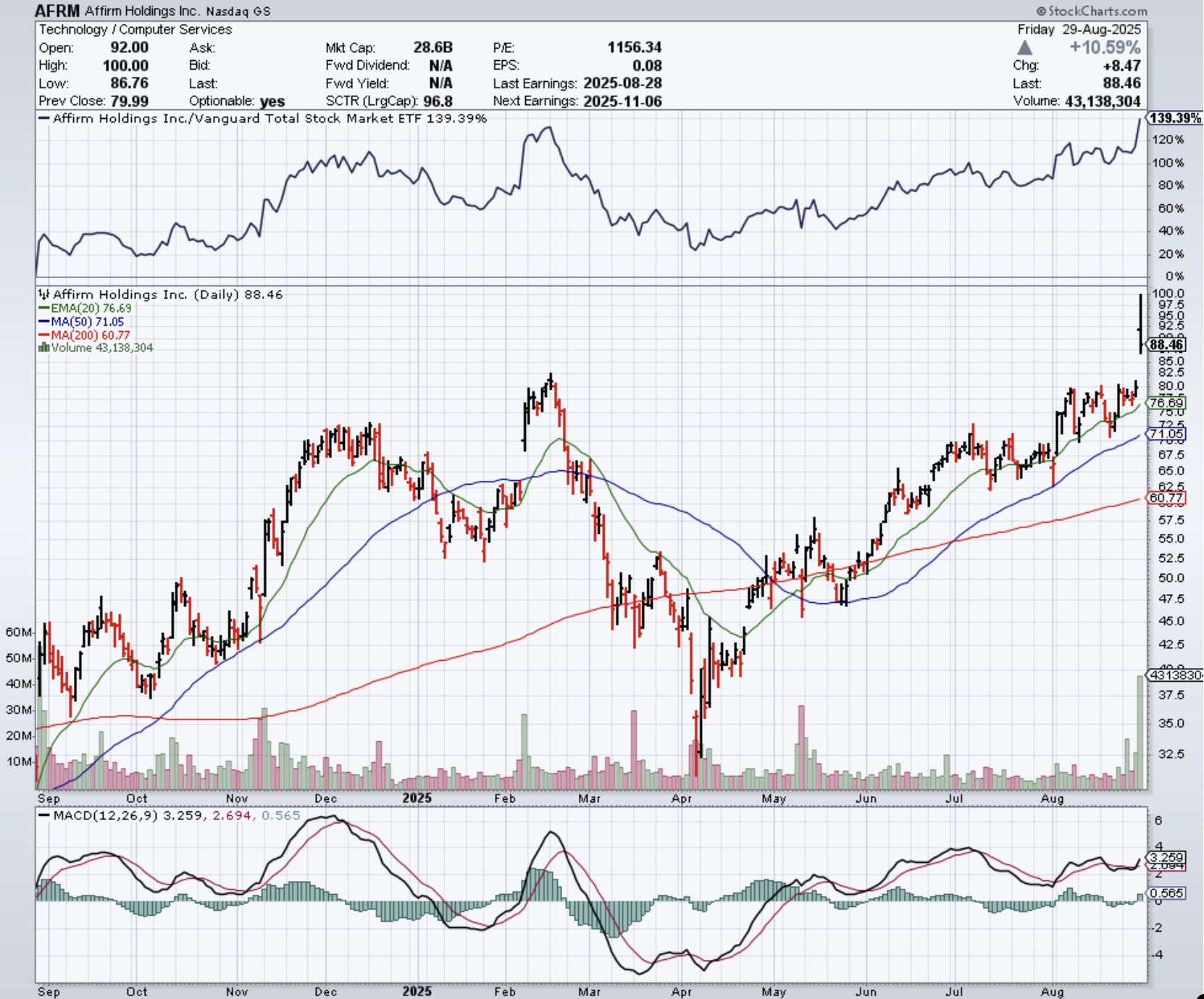Viewport: 1204px width, 999px height.
Task: Click the 88.46 price axis tag
Action: click(1167, 345)
